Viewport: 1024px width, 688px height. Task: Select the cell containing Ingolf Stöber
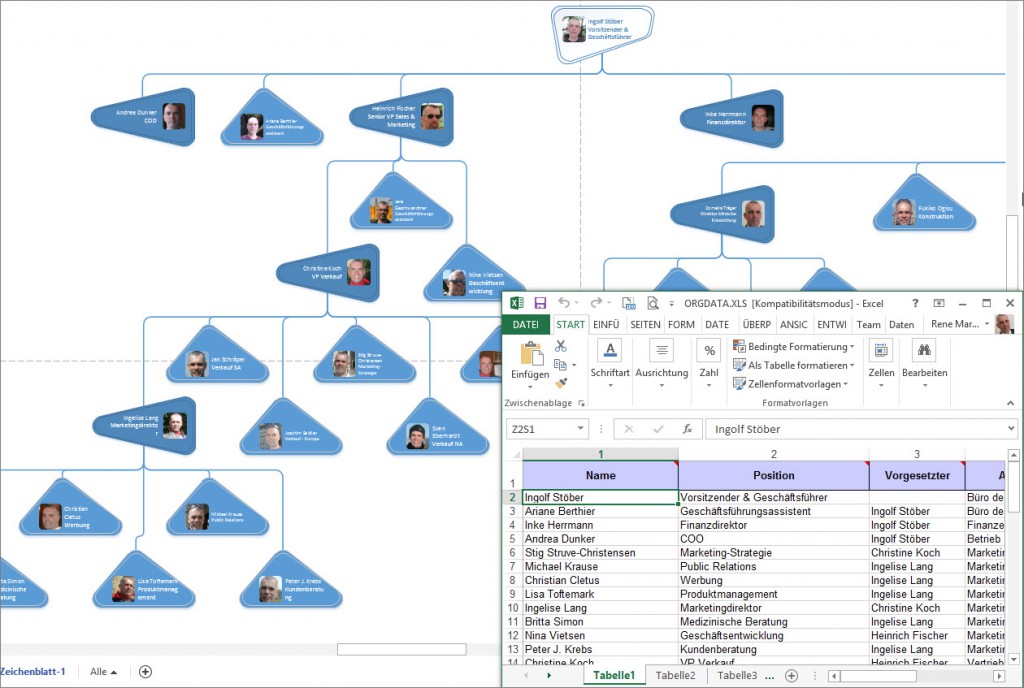[600, 496]
